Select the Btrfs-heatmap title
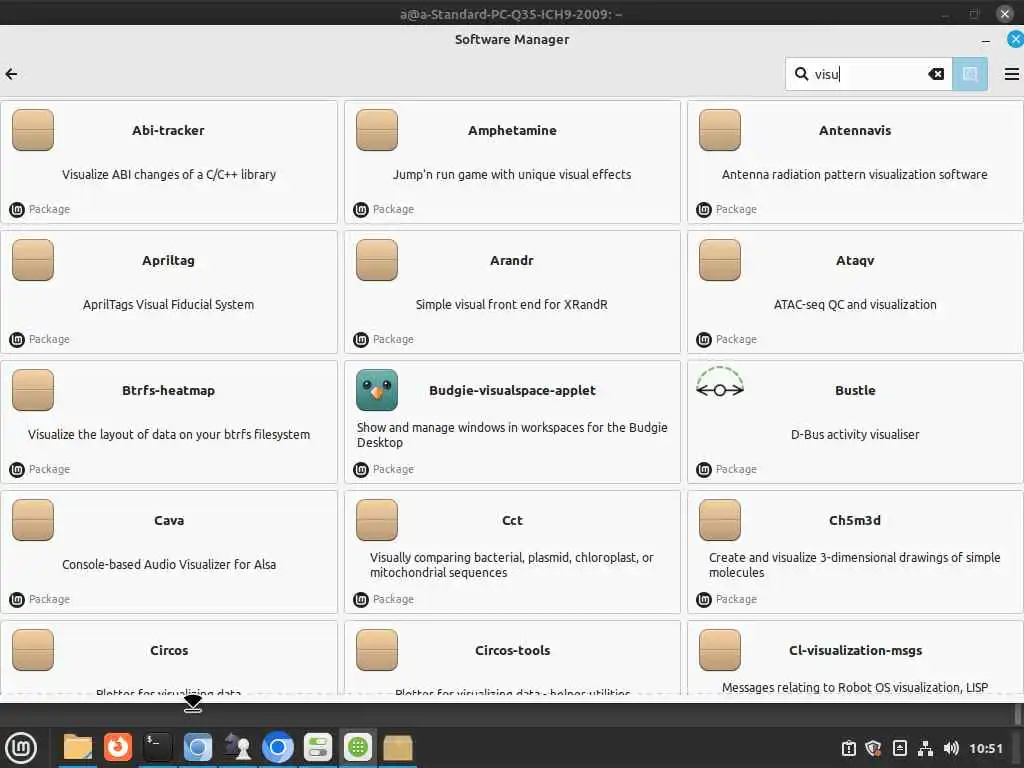1024x768 pixels. (168, 390)
